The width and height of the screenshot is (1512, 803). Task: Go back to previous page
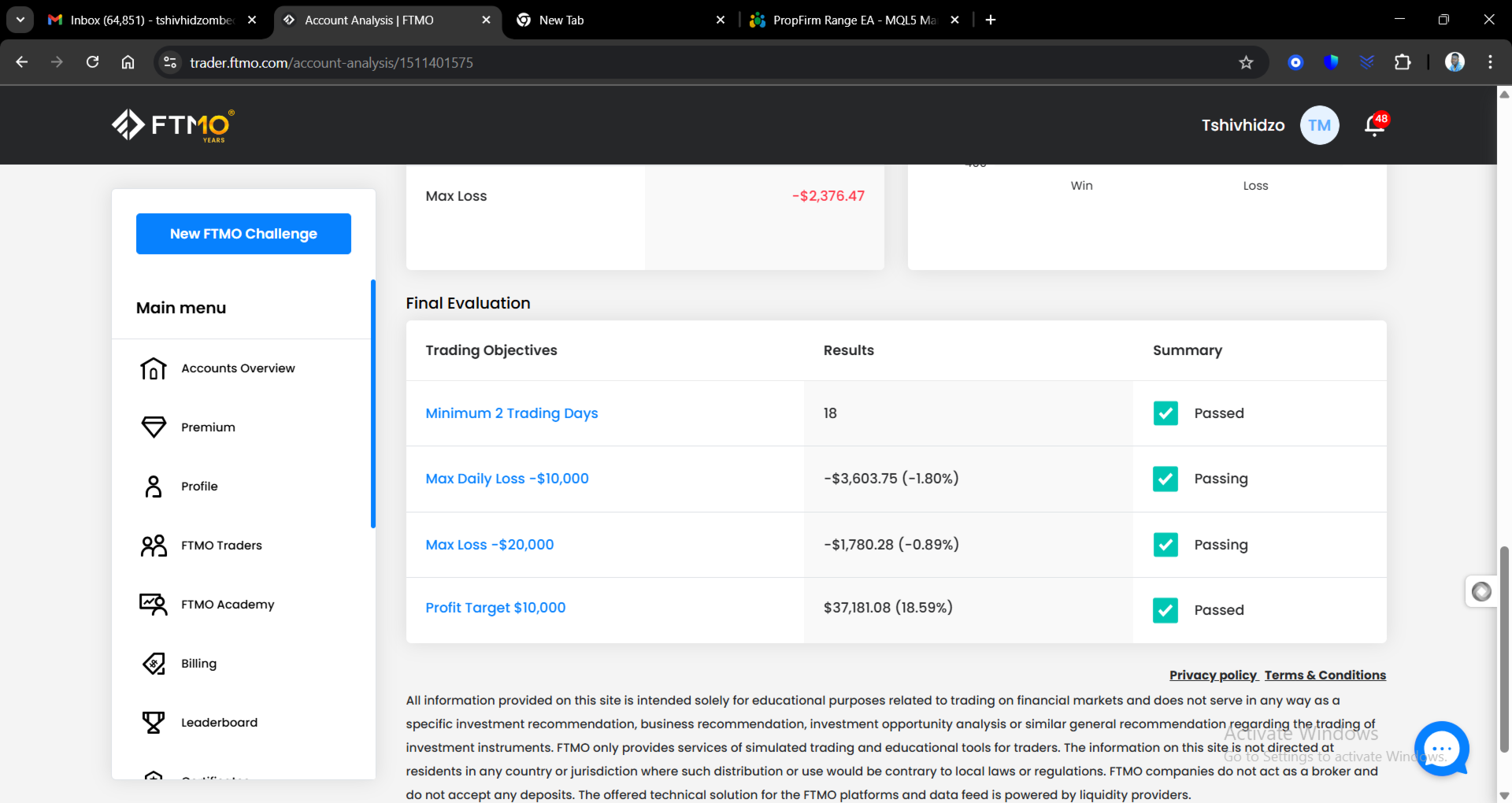(x=22, y=62)
